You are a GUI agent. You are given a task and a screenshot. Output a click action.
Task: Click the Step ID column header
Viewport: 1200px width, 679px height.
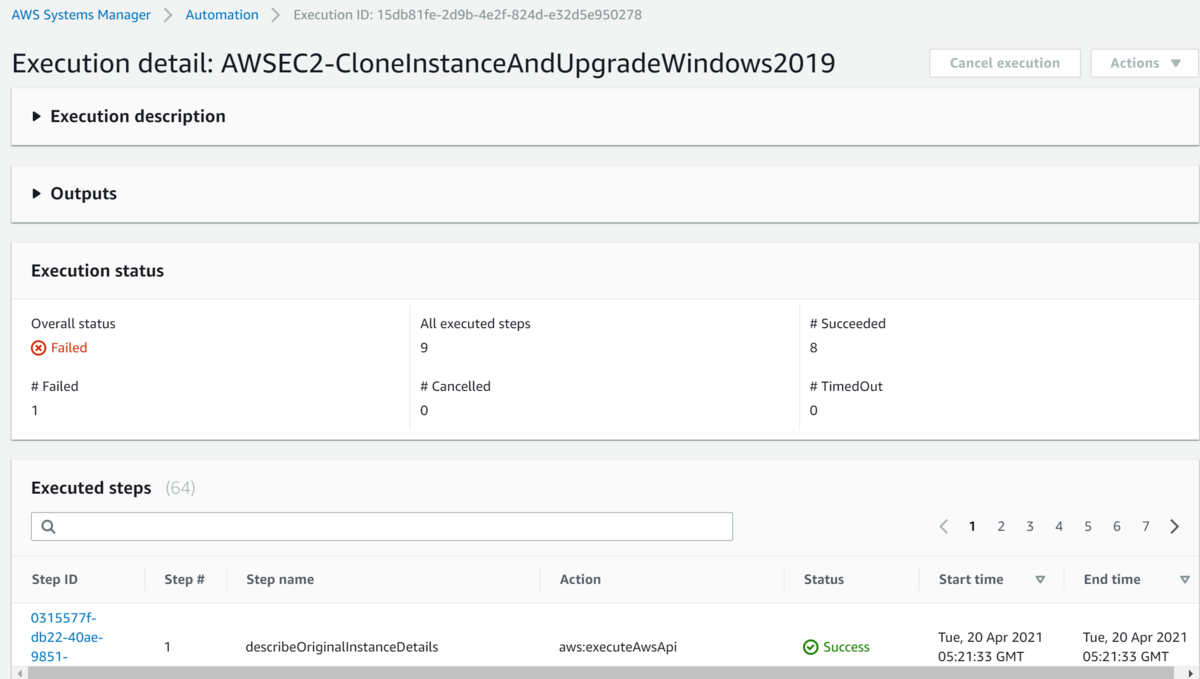click(x=54, y=580)
